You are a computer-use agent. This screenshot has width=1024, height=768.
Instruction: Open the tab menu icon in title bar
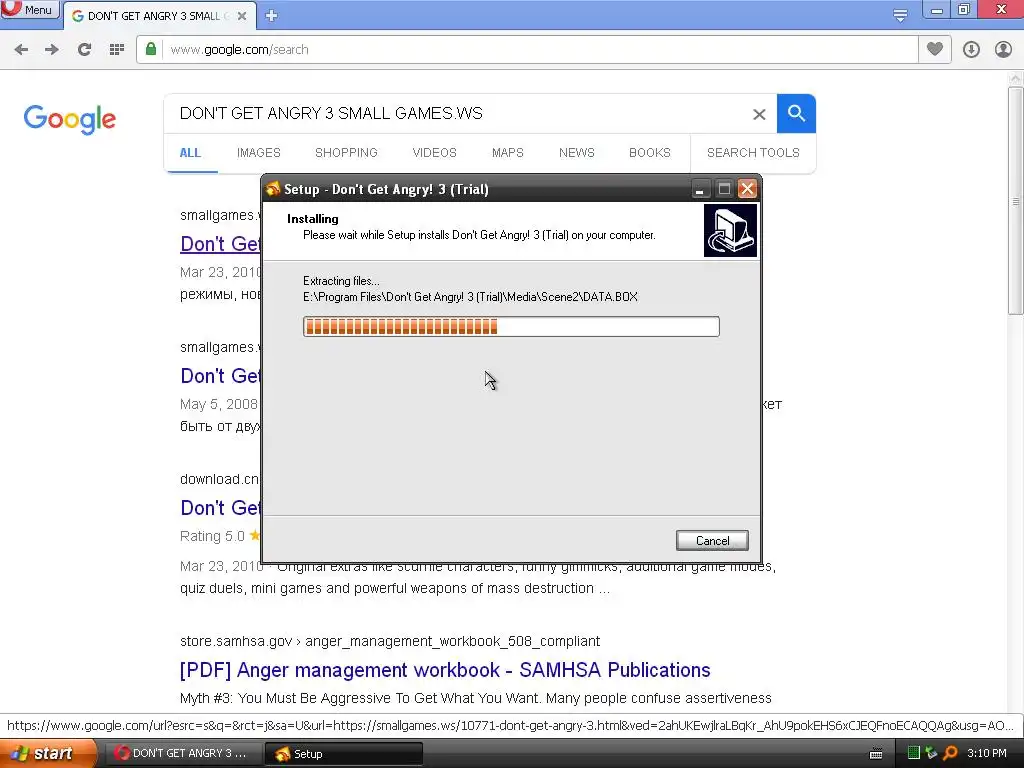point(900,16)
